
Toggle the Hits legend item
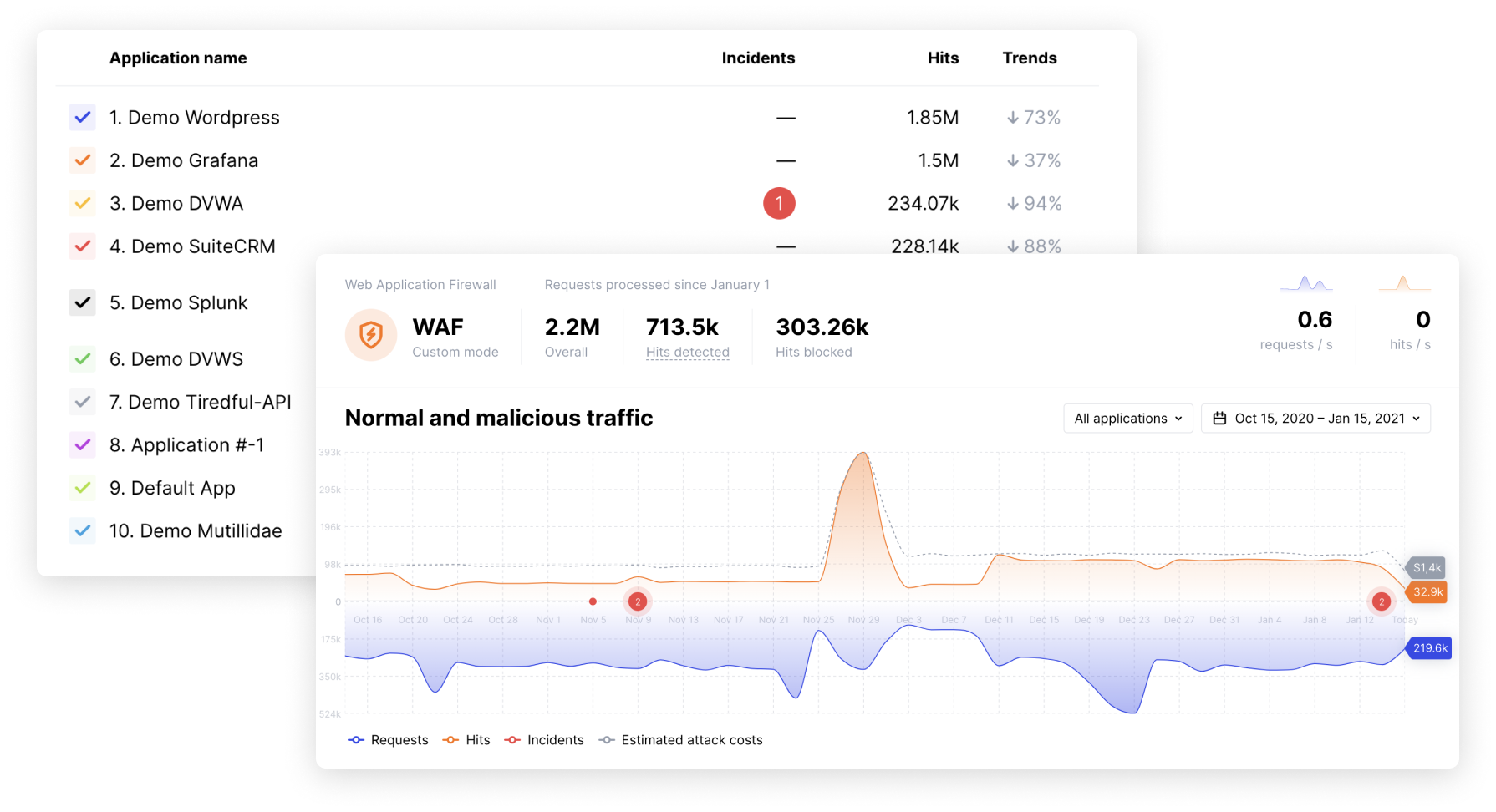click(466, 740)
